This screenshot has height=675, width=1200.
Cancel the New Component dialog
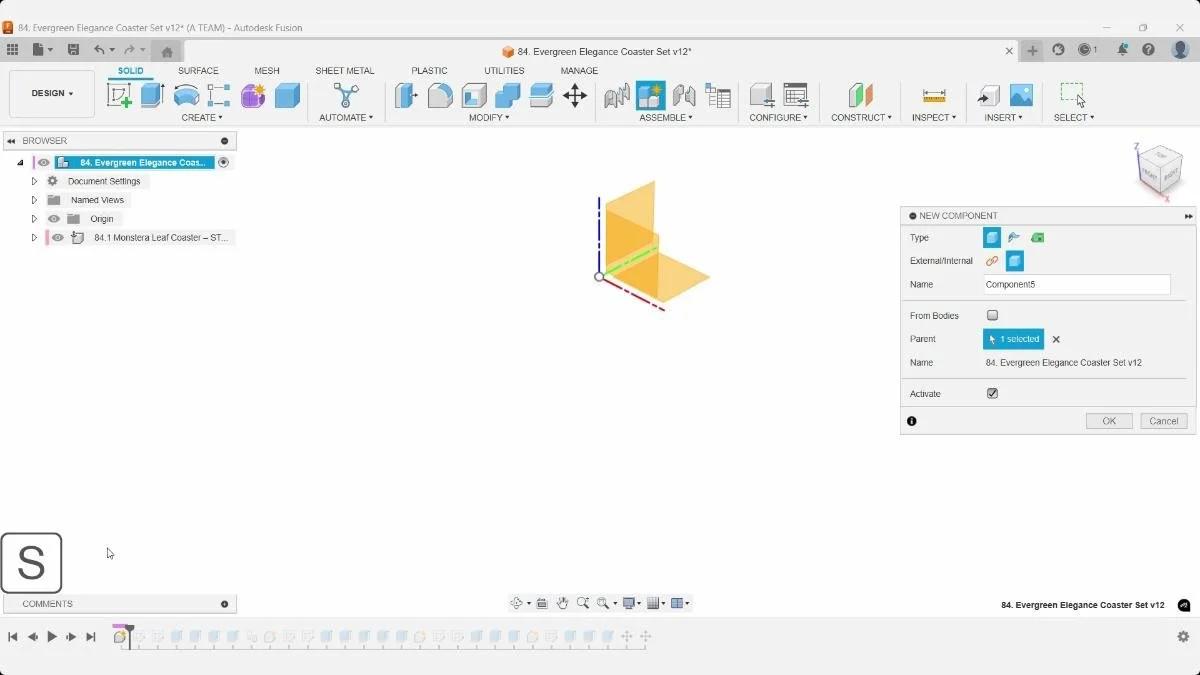(1164, 421)
